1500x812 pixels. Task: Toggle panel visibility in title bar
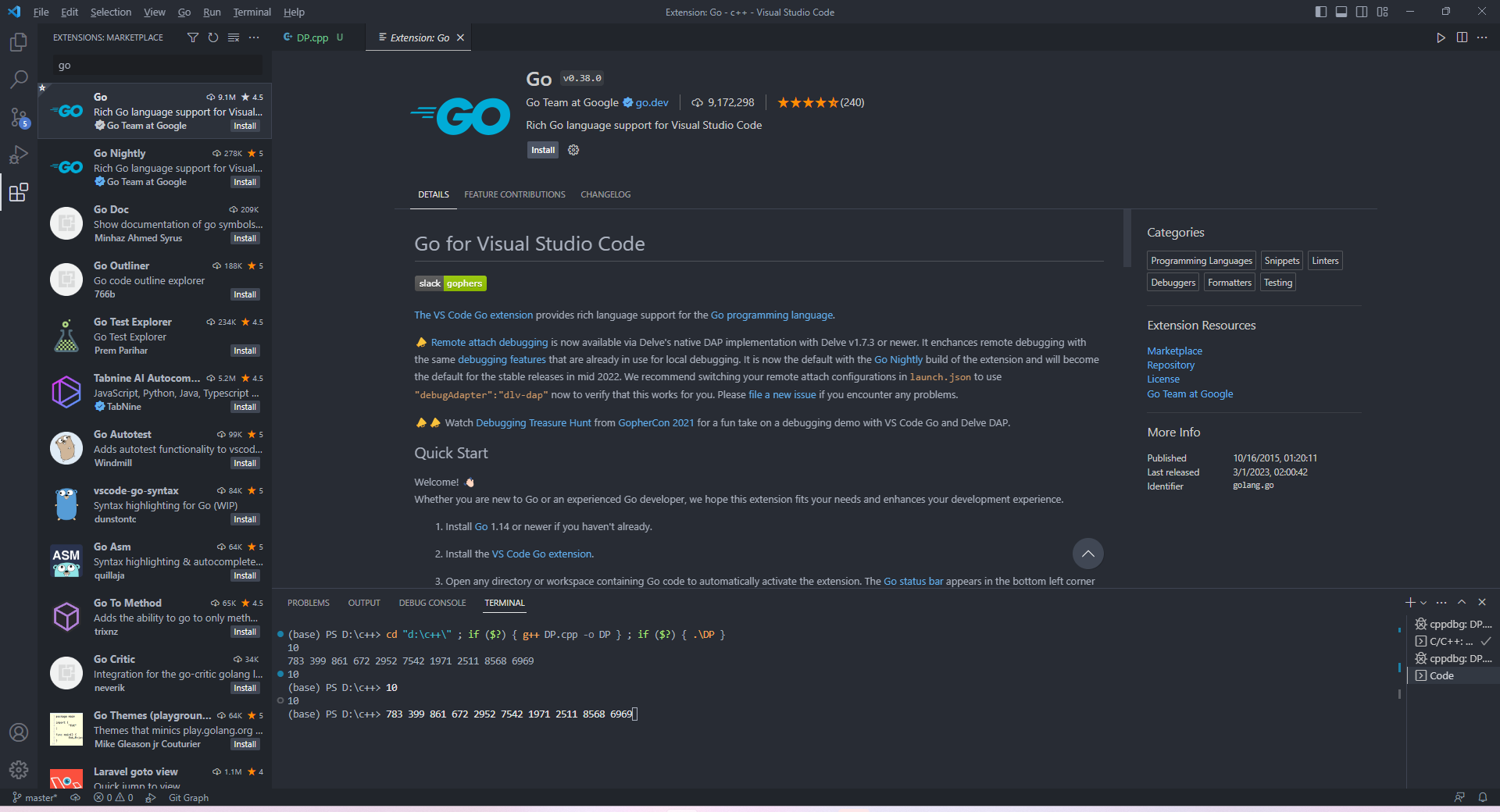click(1341, 12)
